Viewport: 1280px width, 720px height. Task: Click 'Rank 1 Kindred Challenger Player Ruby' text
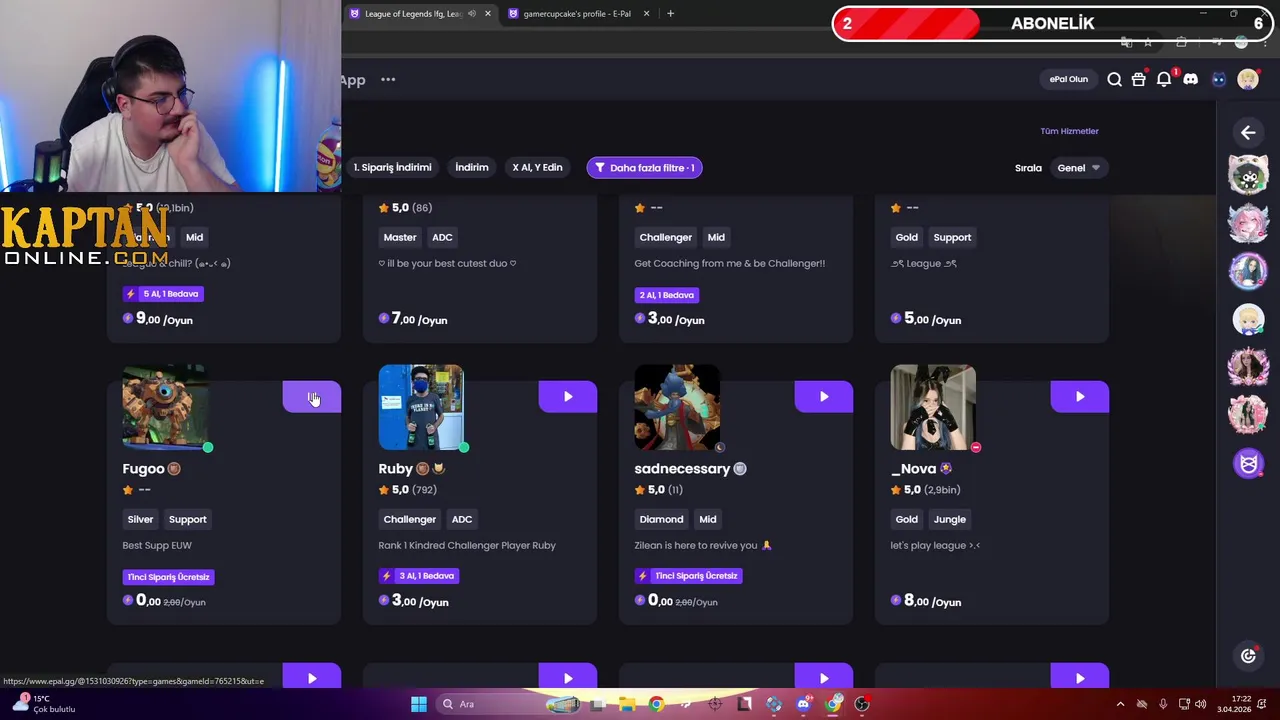point(467,545)
